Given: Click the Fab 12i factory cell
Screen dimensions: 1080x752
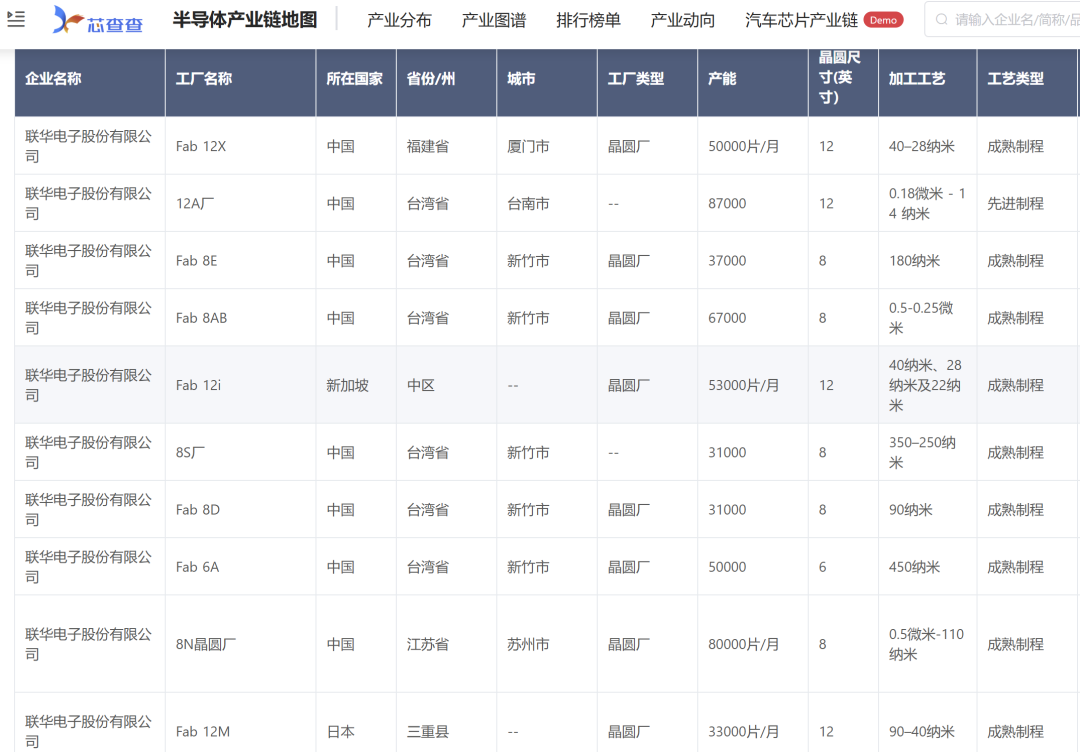Looking at the screenshot, I should (198, 385).
